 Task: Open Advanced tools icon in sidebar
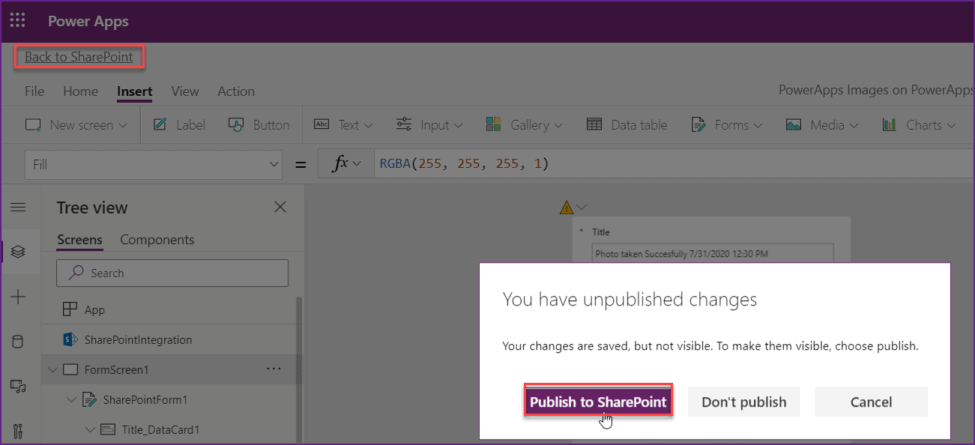point(18,431)
